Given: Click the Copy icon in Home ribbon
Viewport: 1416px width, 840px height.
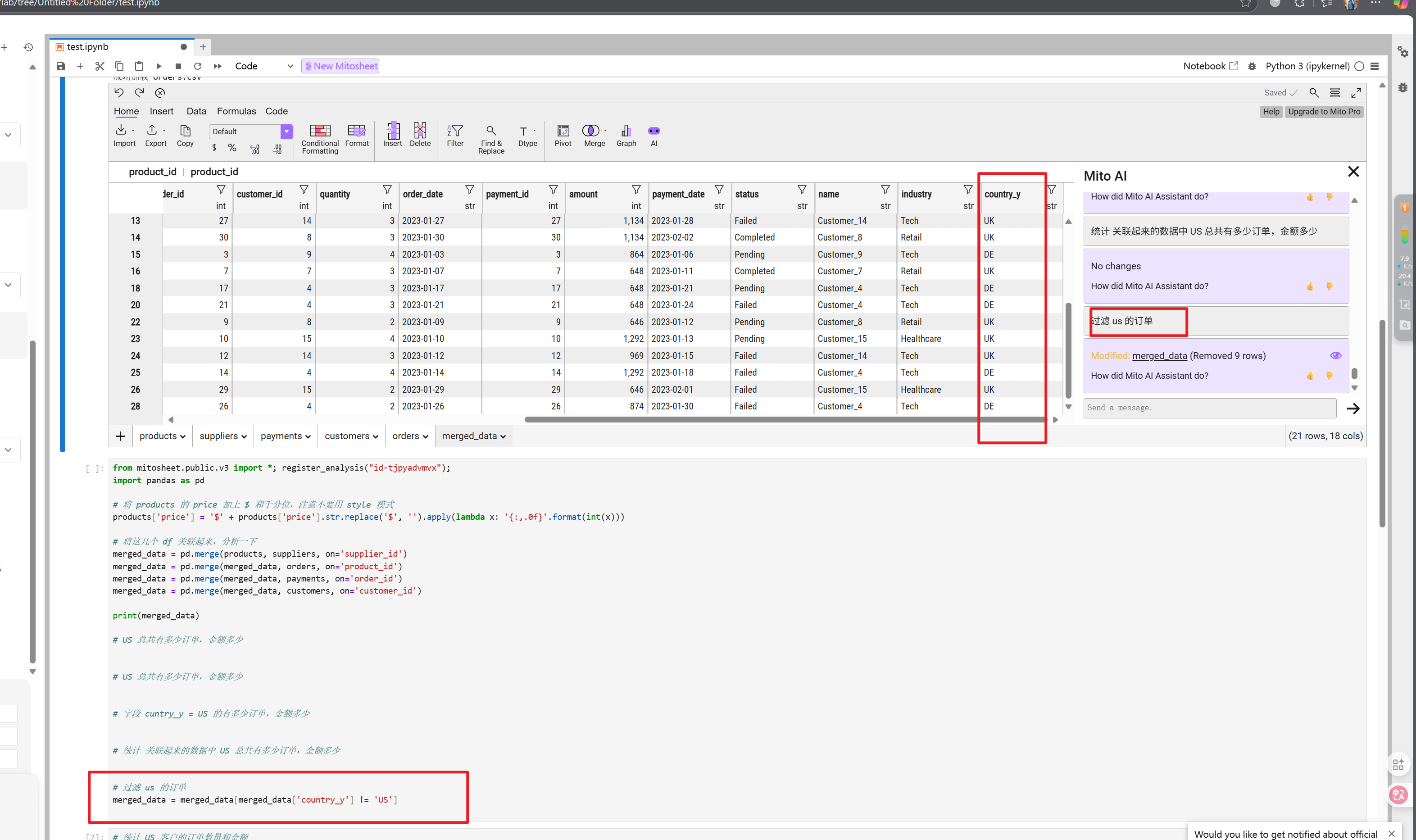Looking at the screenshot, I should pyautogui.click(x=185, y=136).
